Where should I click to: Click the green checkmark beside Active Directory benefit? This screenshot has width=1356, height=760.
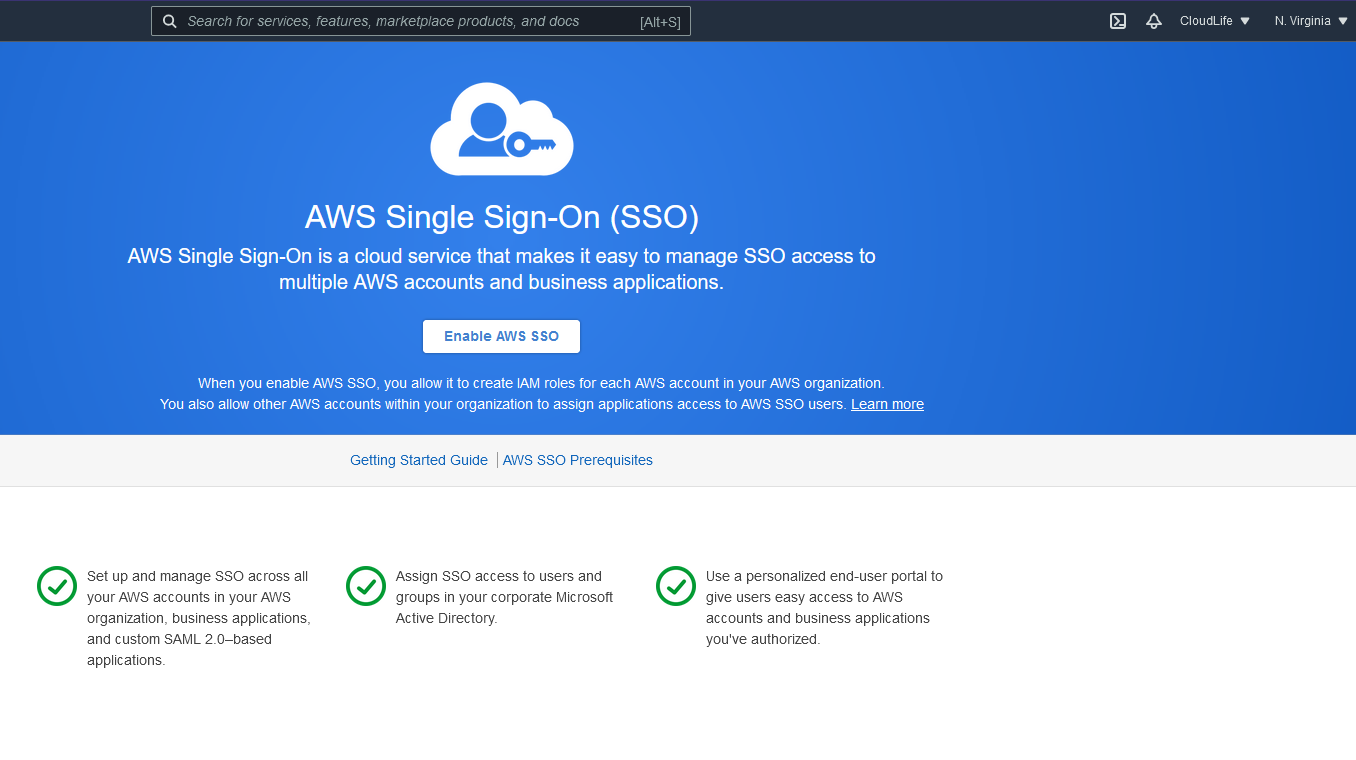pyautogui.click(x=366, y=586)
